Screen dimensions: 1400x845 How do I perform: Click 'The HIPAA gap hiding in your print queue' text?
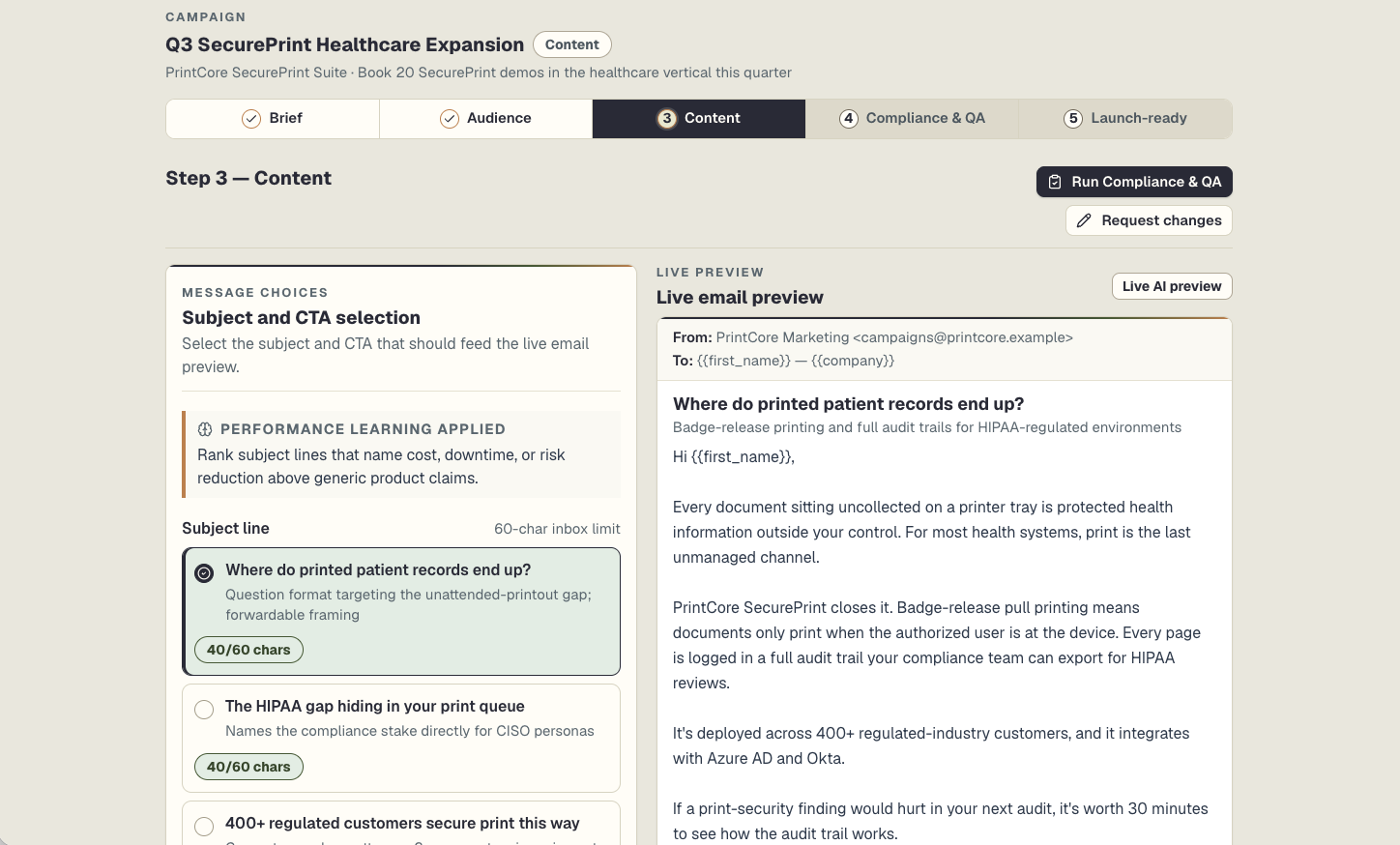coord(375,707)
